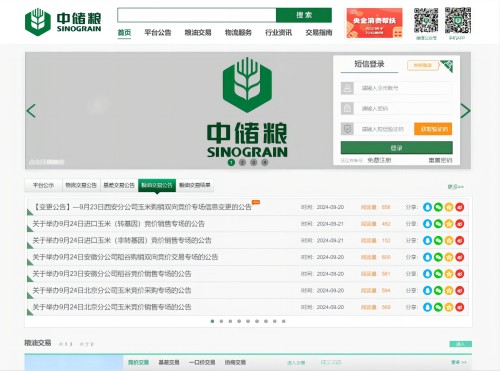
Task: Share 进口玉米（非转基因）announcement to Weibo
Action: 460,240
